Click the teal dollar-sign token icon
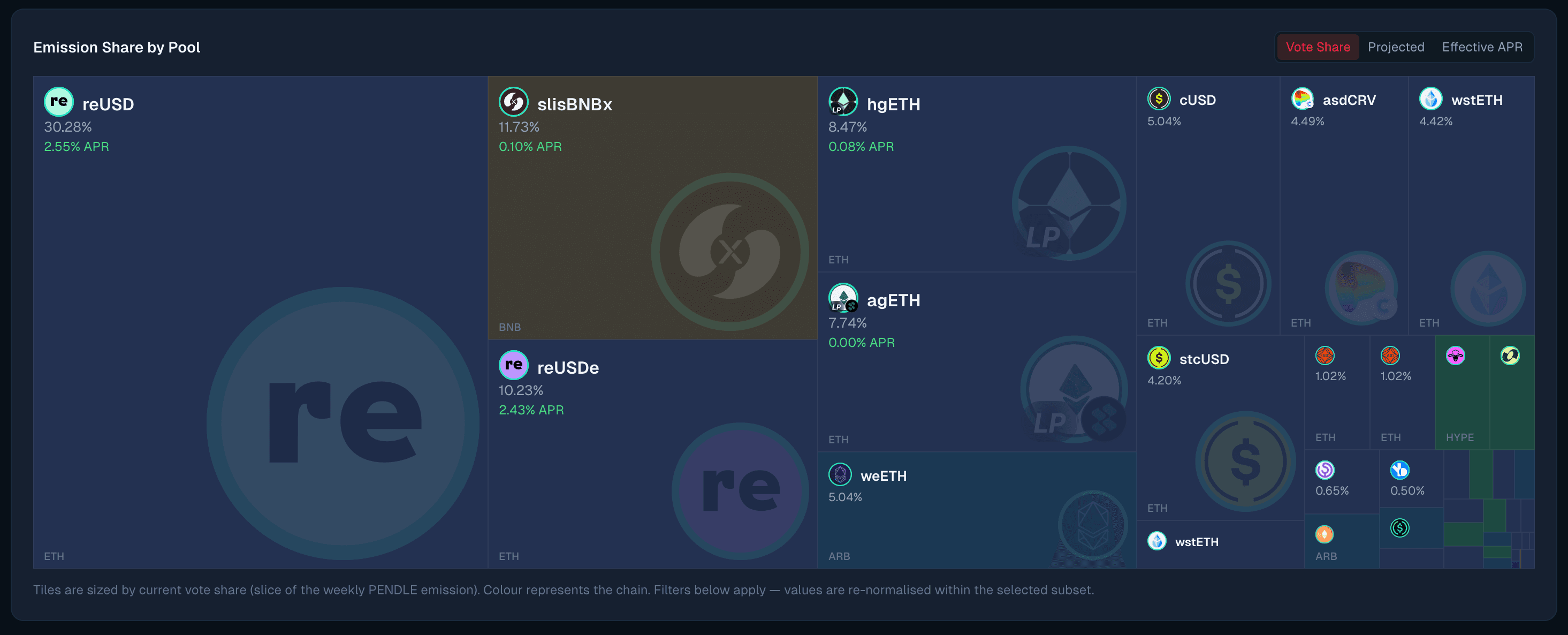 (x=1400, y=528)
